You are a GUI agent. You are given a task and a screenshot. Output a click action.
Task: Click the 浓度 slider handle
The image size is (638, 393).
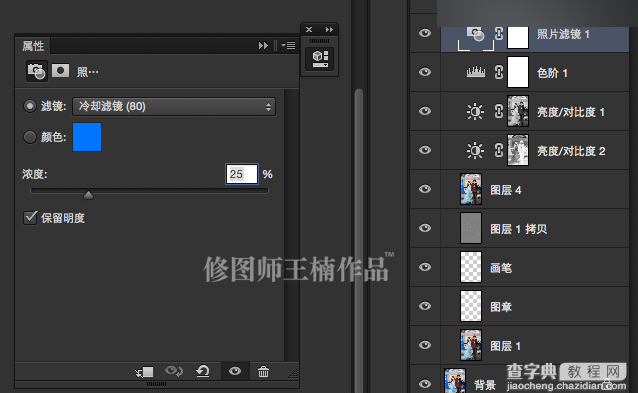[88, 195]
